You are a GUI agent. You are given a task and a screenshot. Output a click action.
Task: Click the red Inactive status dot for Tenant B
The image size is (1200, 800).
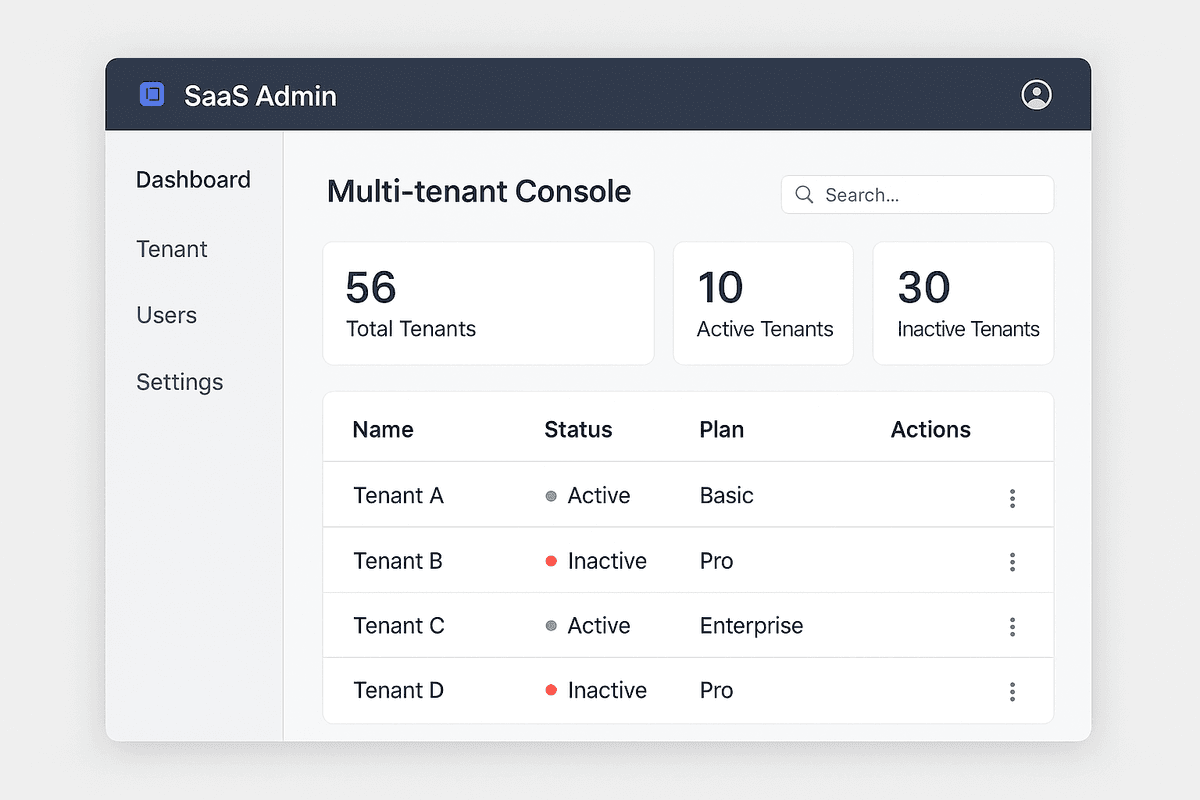tap(551, 561)
